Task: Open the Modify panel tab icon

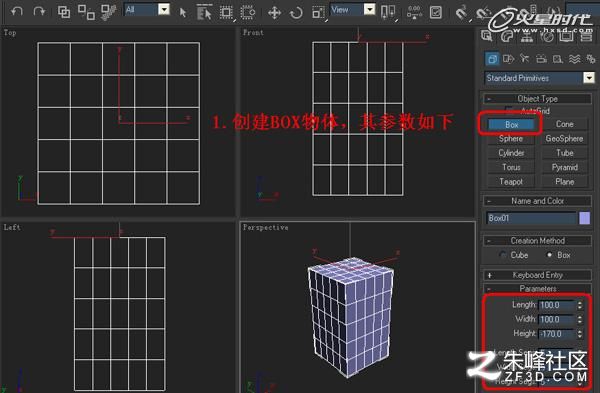Action: [x=507, y=36]
